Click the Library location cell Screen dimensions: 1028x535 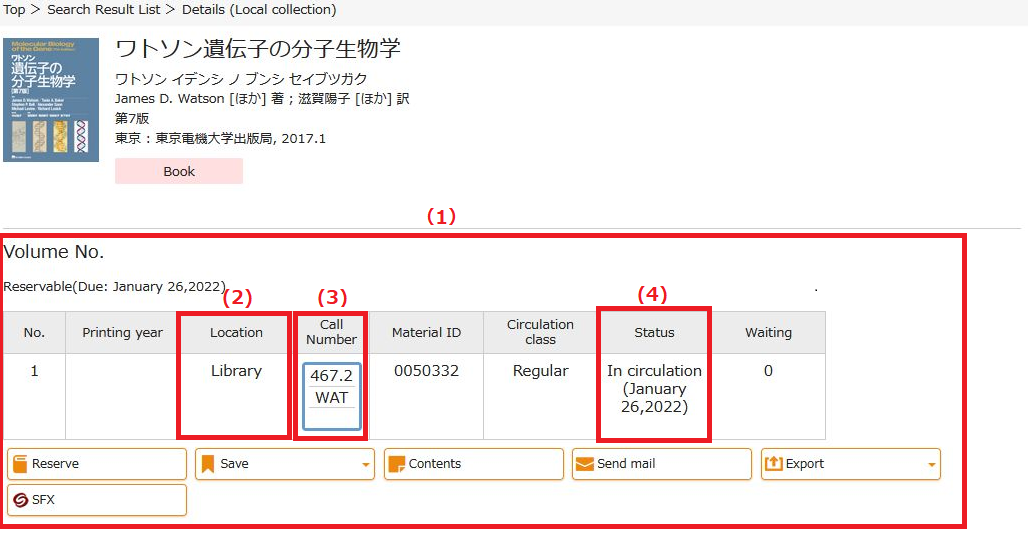click(236, 395)
